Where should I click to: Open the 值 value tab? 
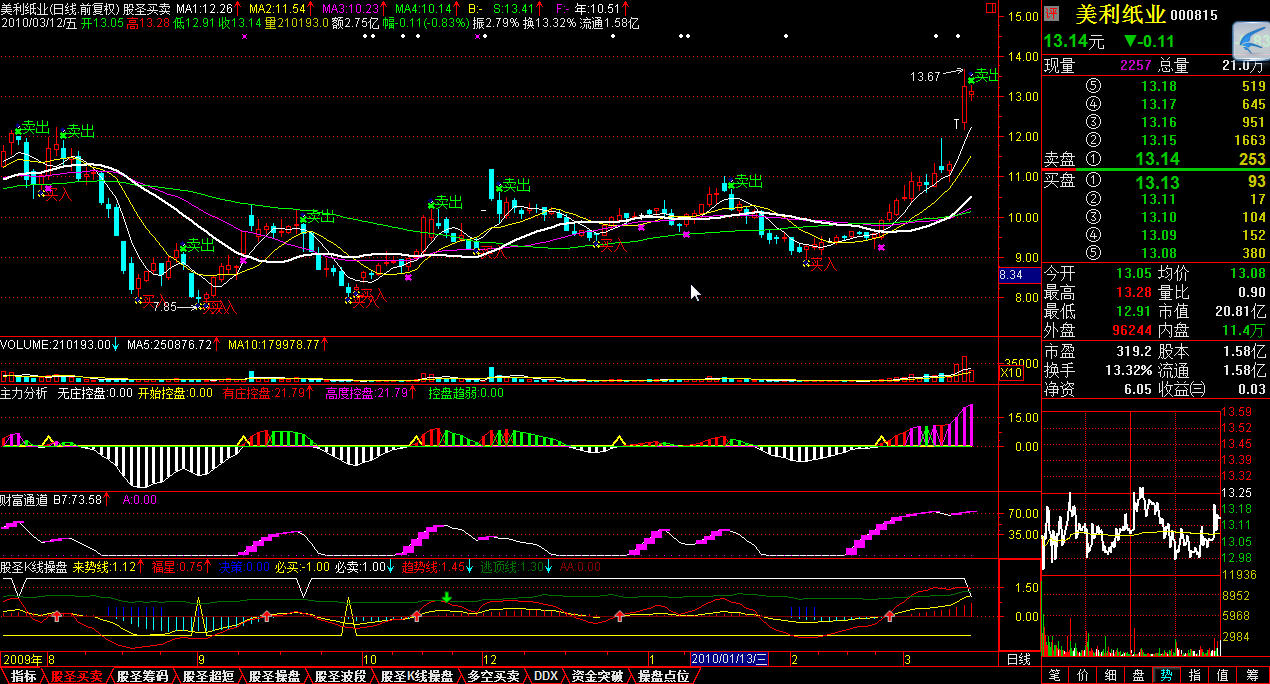pyautogui.click(x=1224, y=676)
